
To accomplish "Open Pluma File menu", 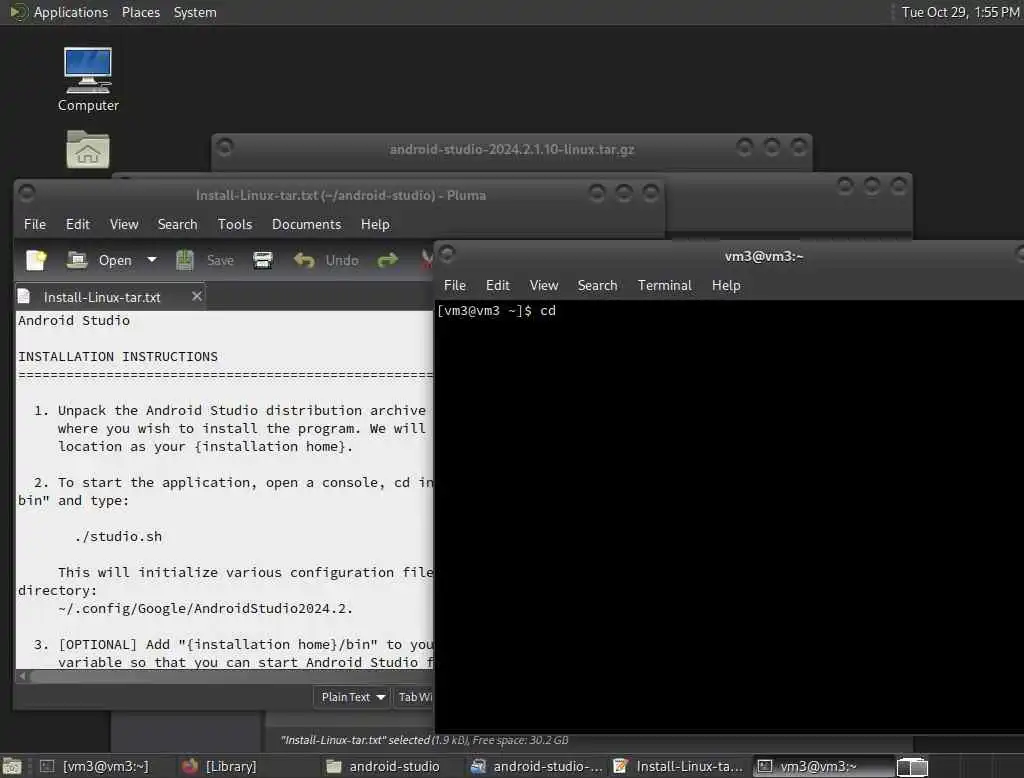I will tap(35, 224).
